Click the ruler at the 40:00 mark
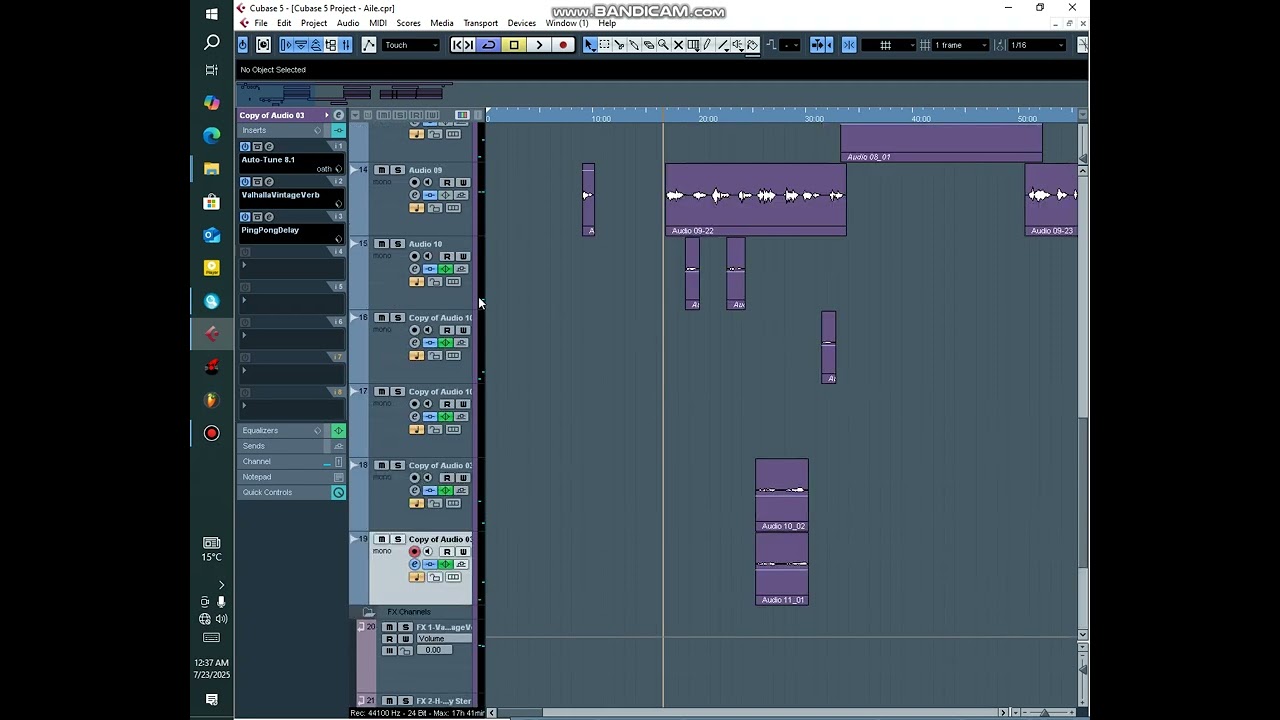Viewport: 1280px width, 720px height. click(x=921, y=118)
